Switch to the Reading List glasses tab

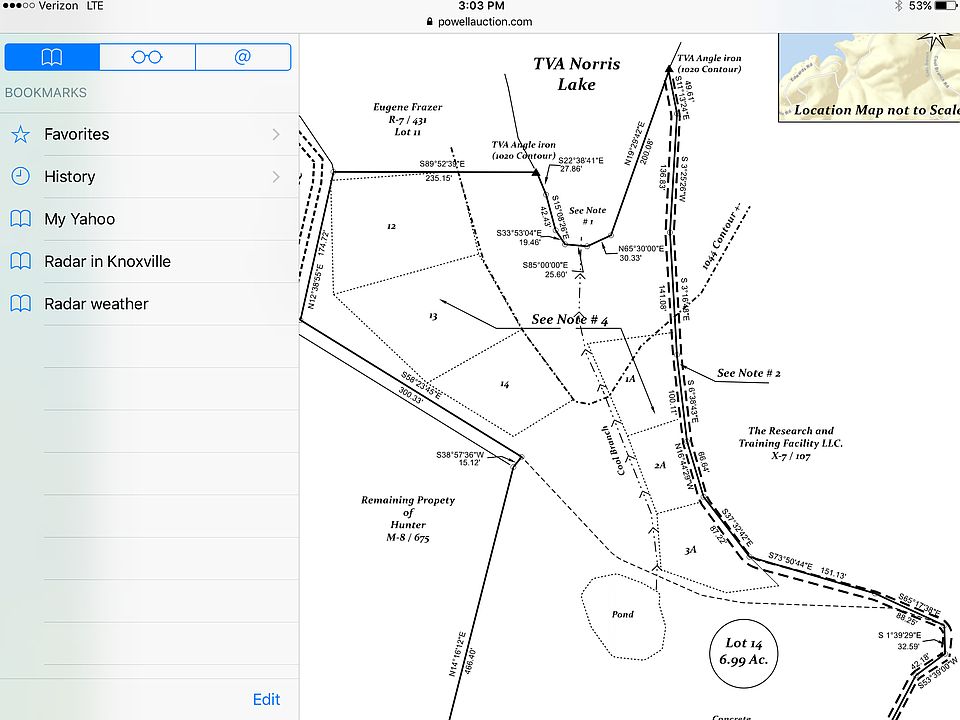coord(147,57)
